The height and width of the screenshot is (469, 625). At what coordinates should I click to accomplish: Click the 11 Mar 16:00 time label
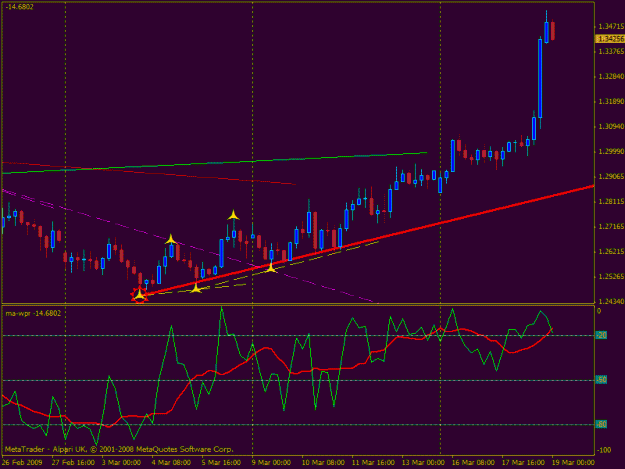click(x=373, y=463)
